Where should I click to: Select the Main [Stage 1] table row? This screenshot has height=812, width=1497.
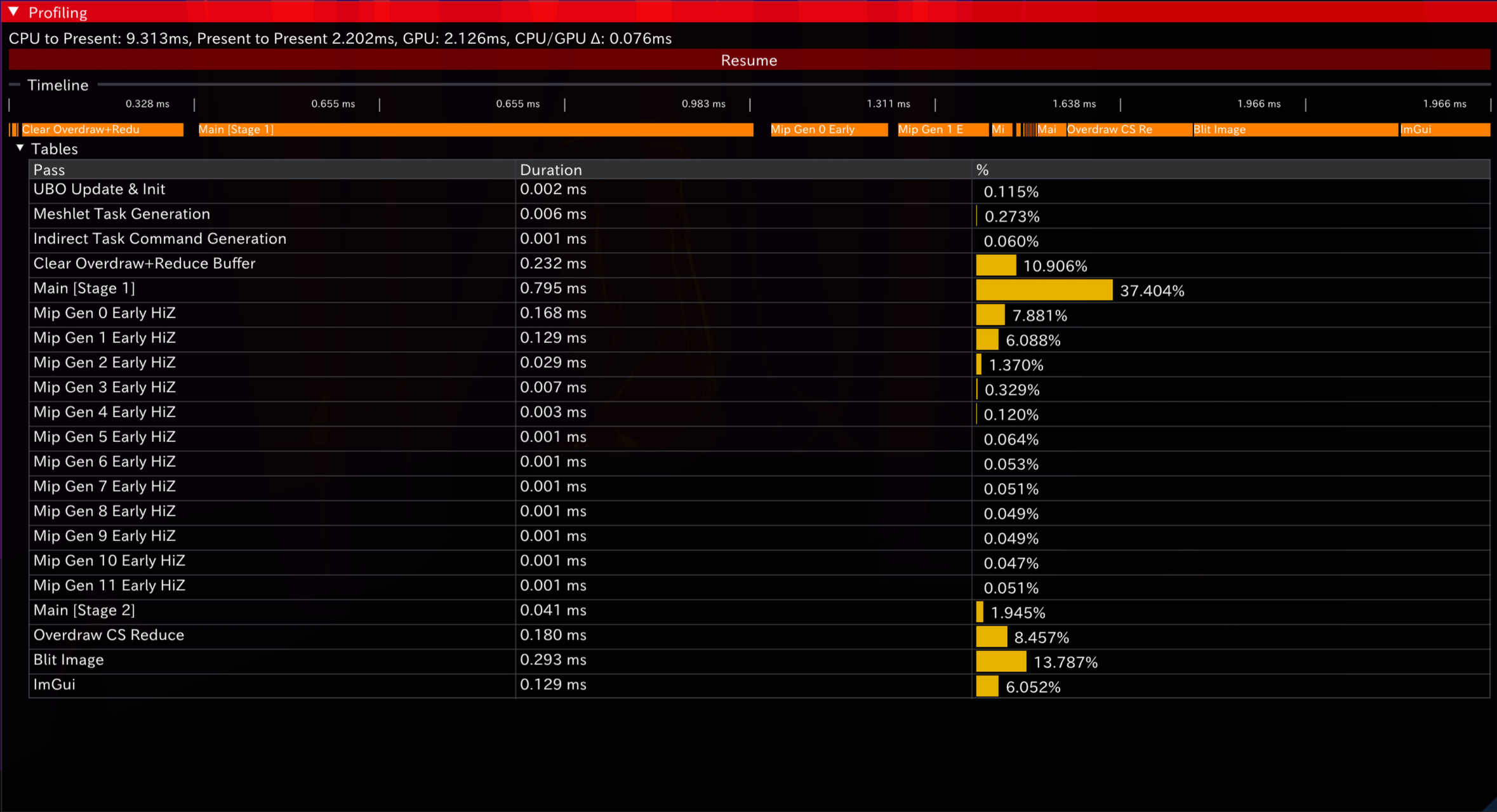84,289
